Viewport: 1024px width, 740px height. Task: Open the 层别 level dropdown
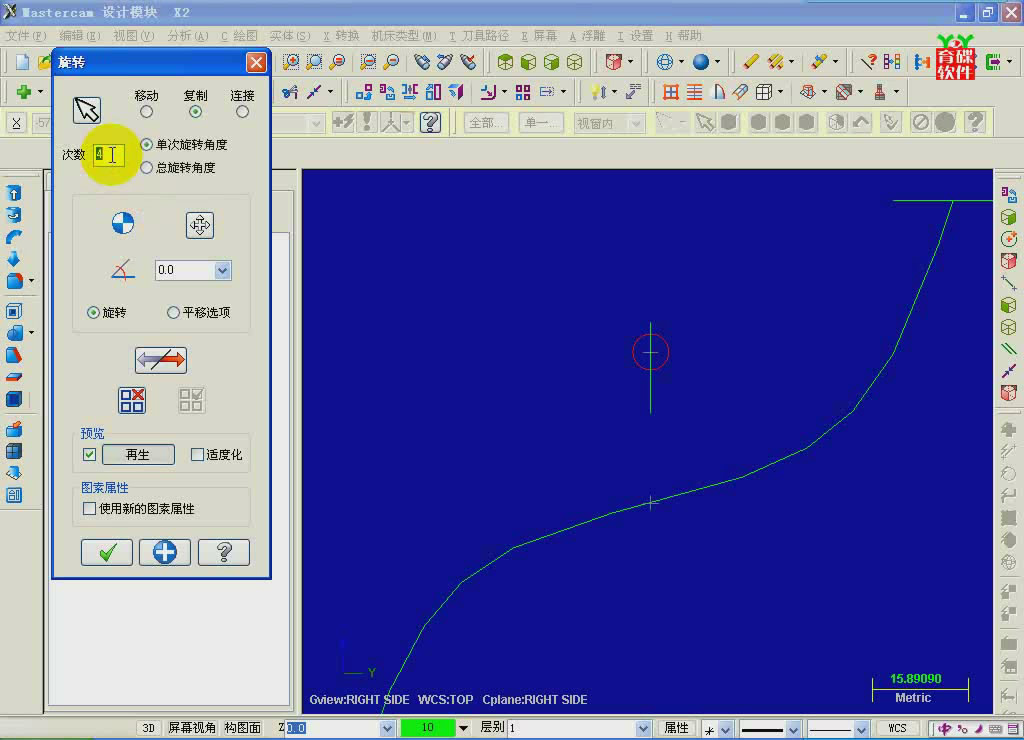click(x=643, y=728)
